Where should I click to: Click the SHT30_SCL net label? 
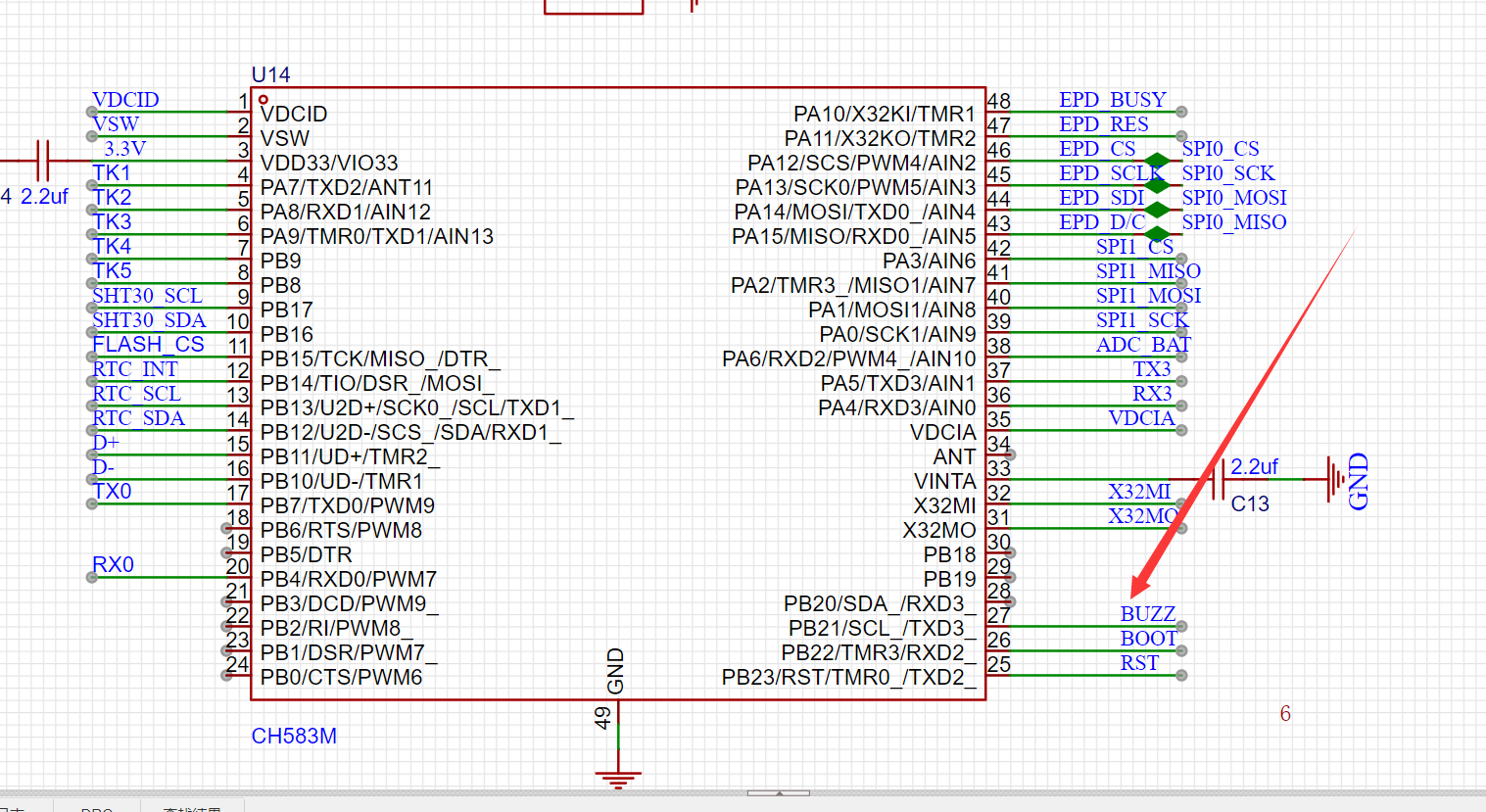(x=147, y=296)
